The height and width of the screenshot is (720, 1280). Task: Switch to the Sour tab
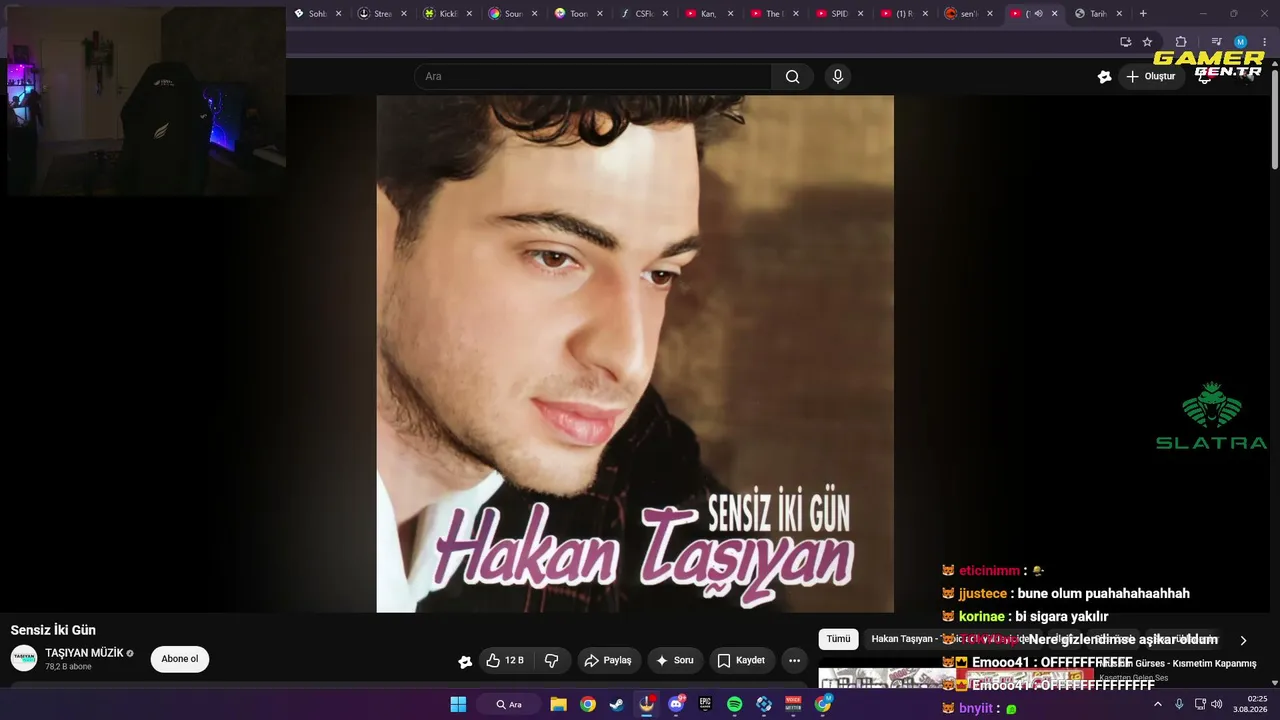(x=513, y=14)
